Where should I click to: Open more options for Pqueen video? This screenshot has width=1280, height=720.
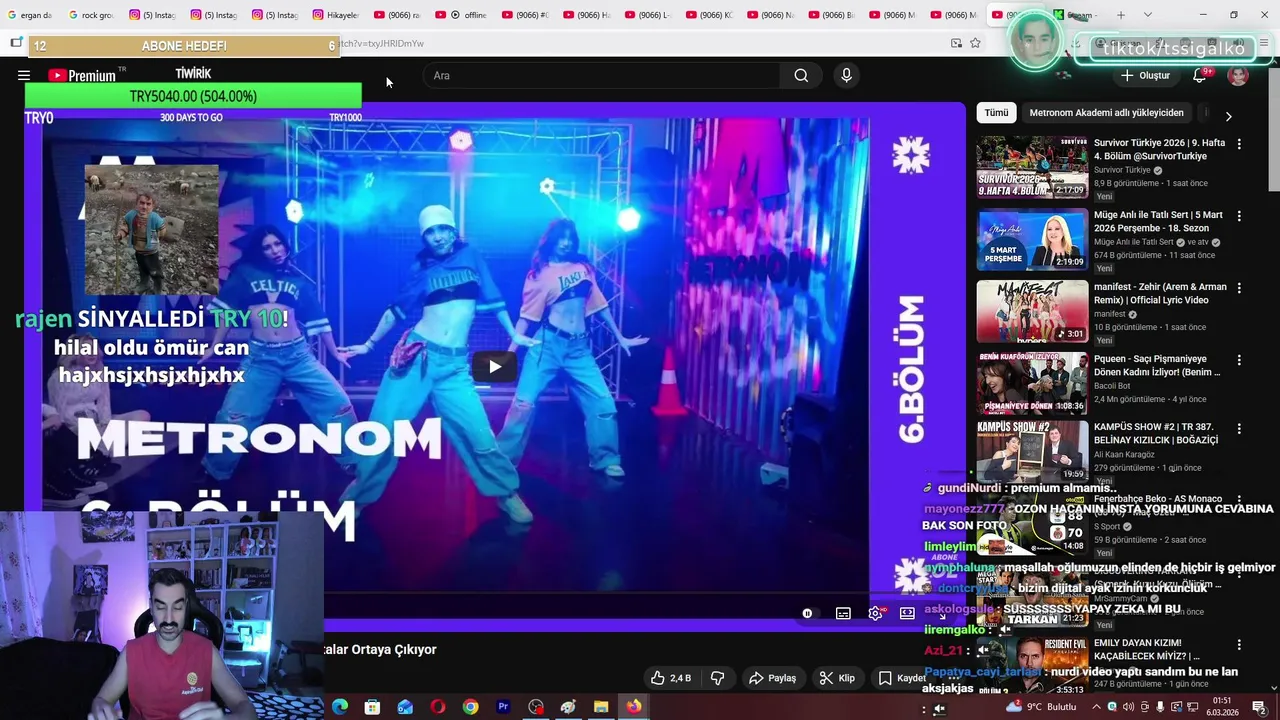pos(1239,360)
